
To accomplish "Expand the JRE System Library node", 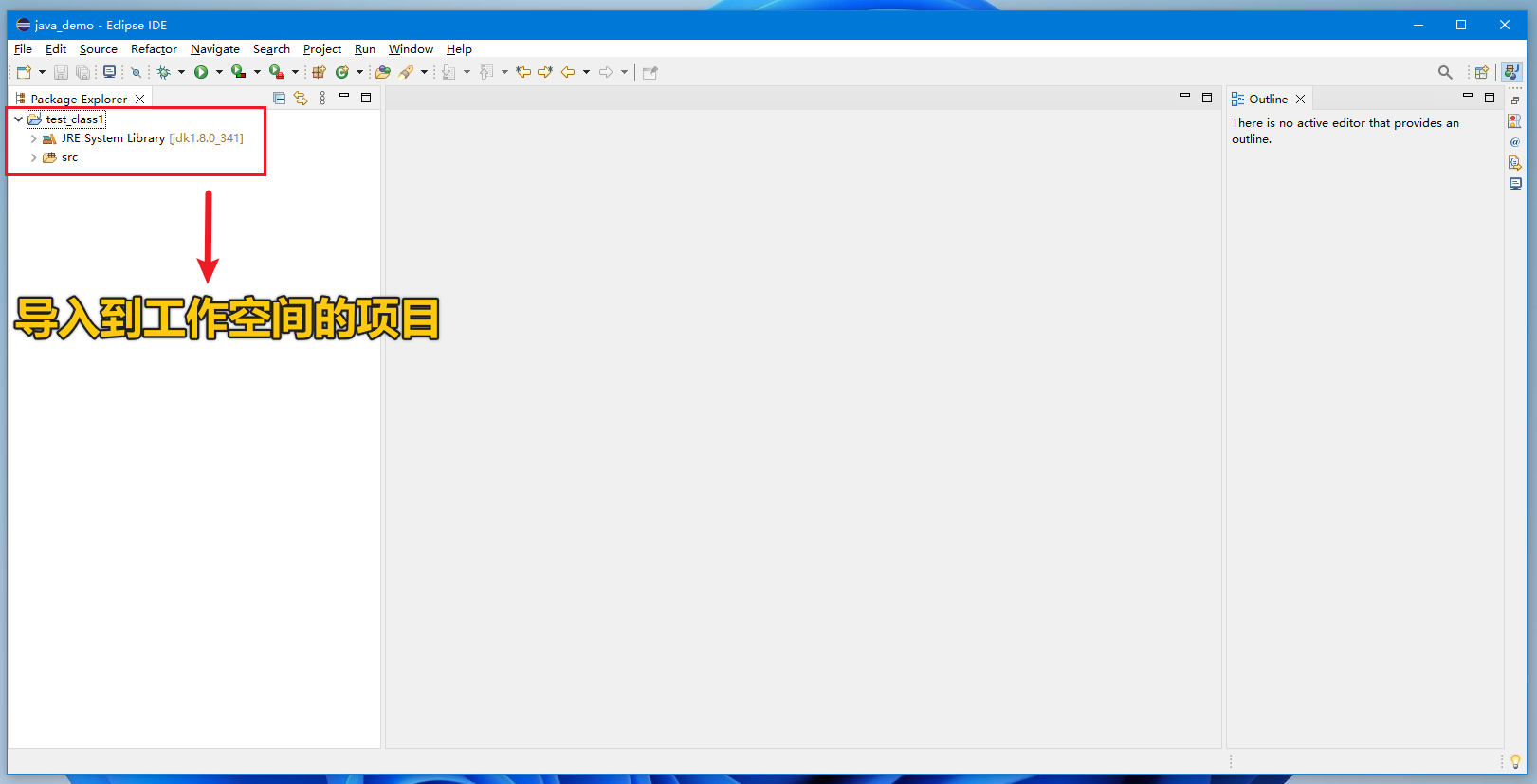I will pos(33,138).
